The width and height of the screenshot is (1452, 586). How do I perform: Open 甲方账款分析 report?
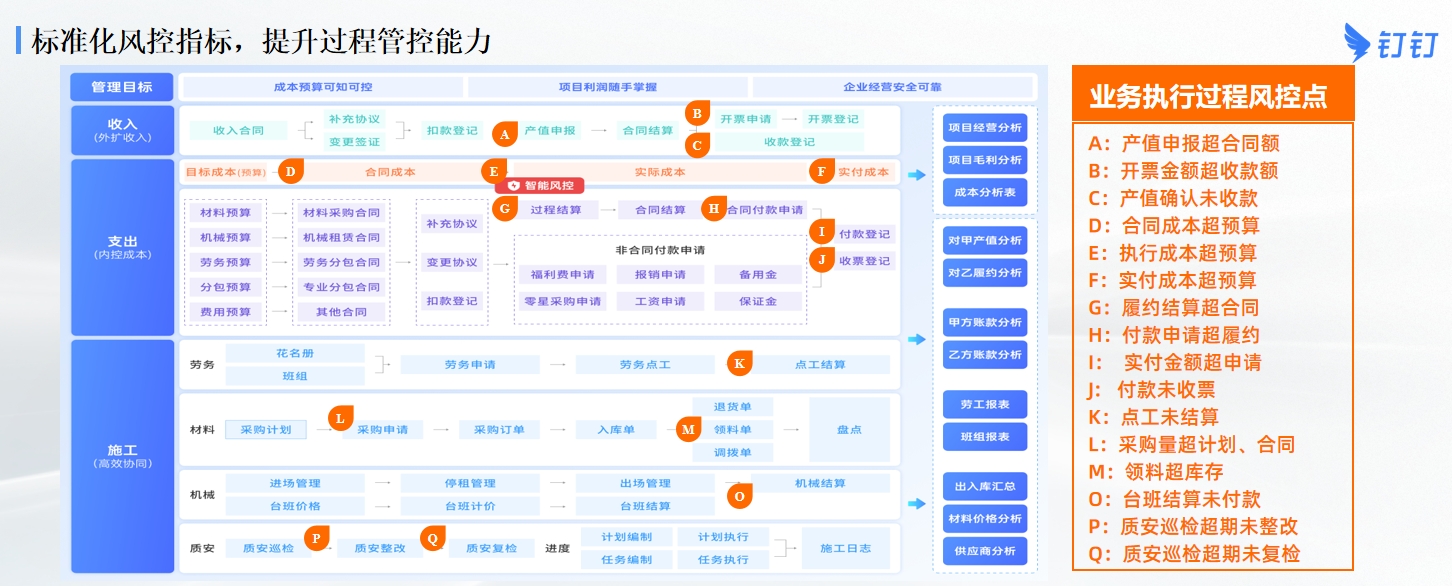click(985, 322)
